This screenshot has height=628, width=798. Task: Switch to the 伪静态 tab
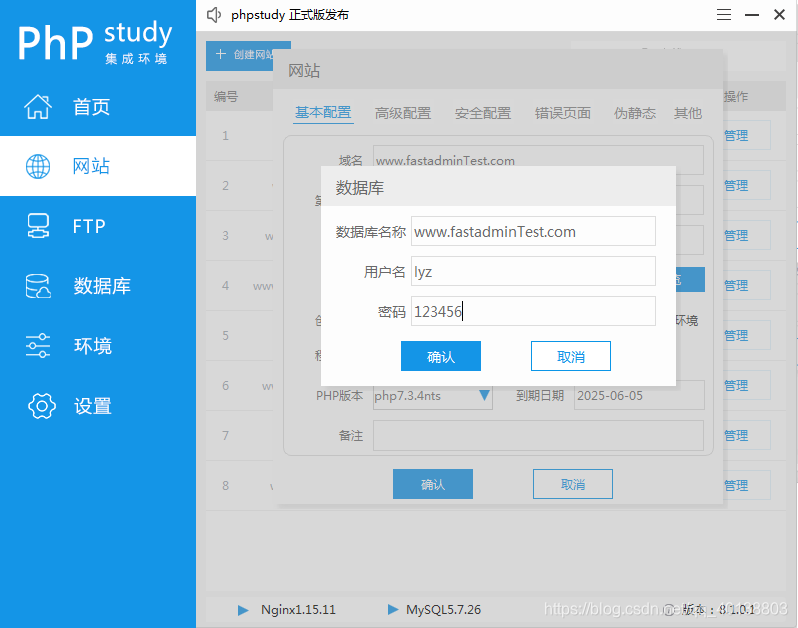coord(635,113)
